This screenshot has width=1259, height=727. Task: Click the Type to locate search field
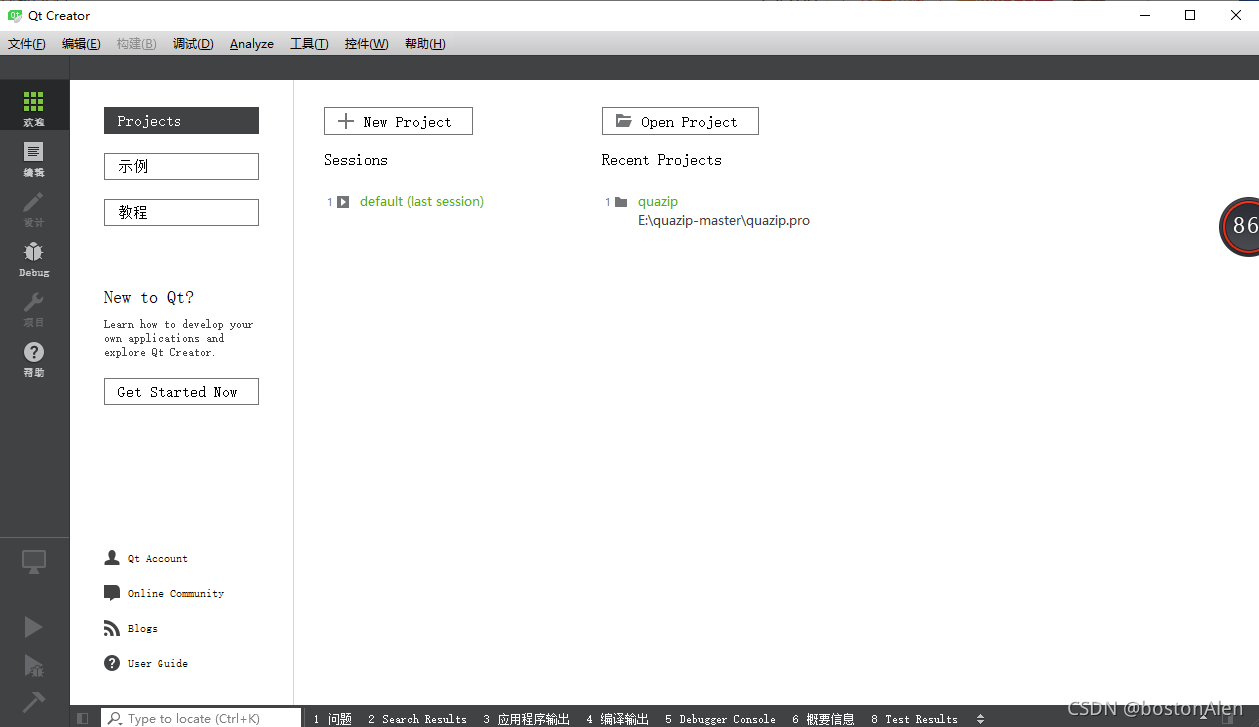[201, 718]
